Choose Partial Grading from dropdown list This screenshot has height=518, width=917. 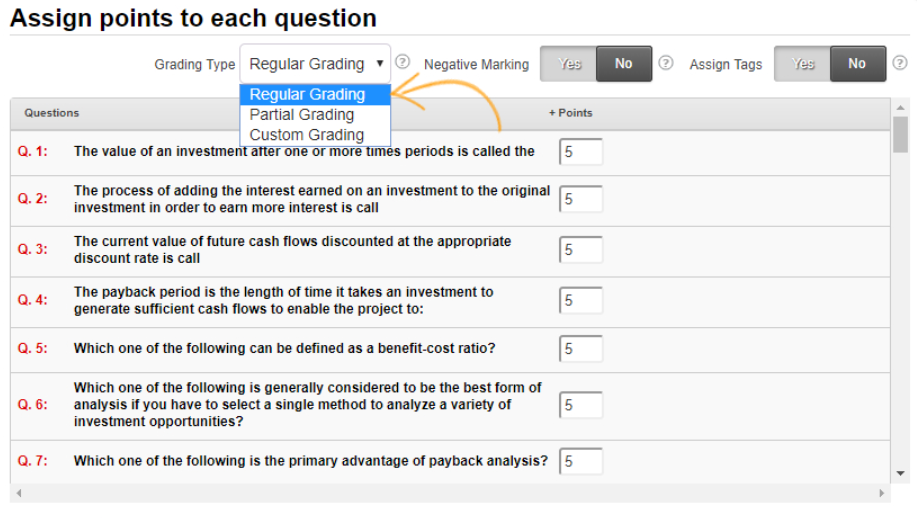[x=302, y=115]
